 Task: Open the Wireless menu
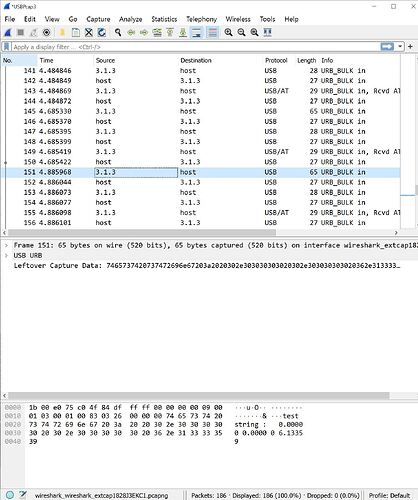pyautogui.click(x=238, y=19)
